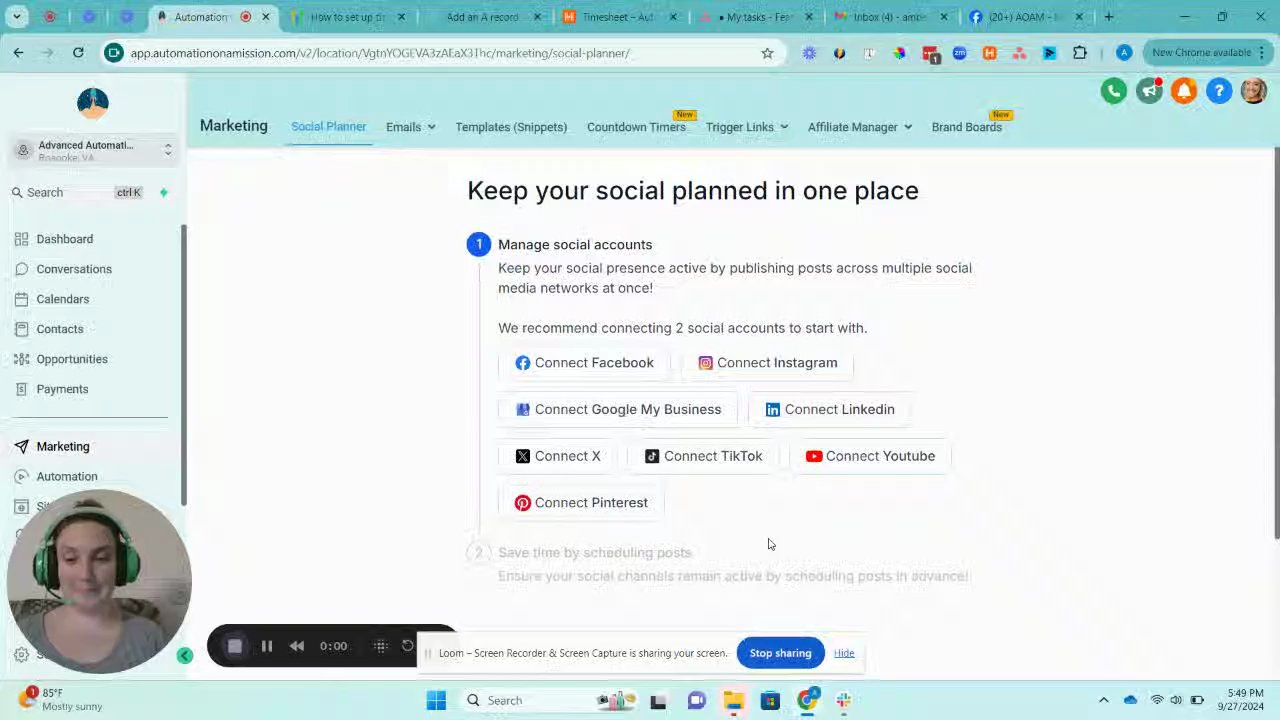Open Chrome extensions puzzle icon

[1080, 53]
